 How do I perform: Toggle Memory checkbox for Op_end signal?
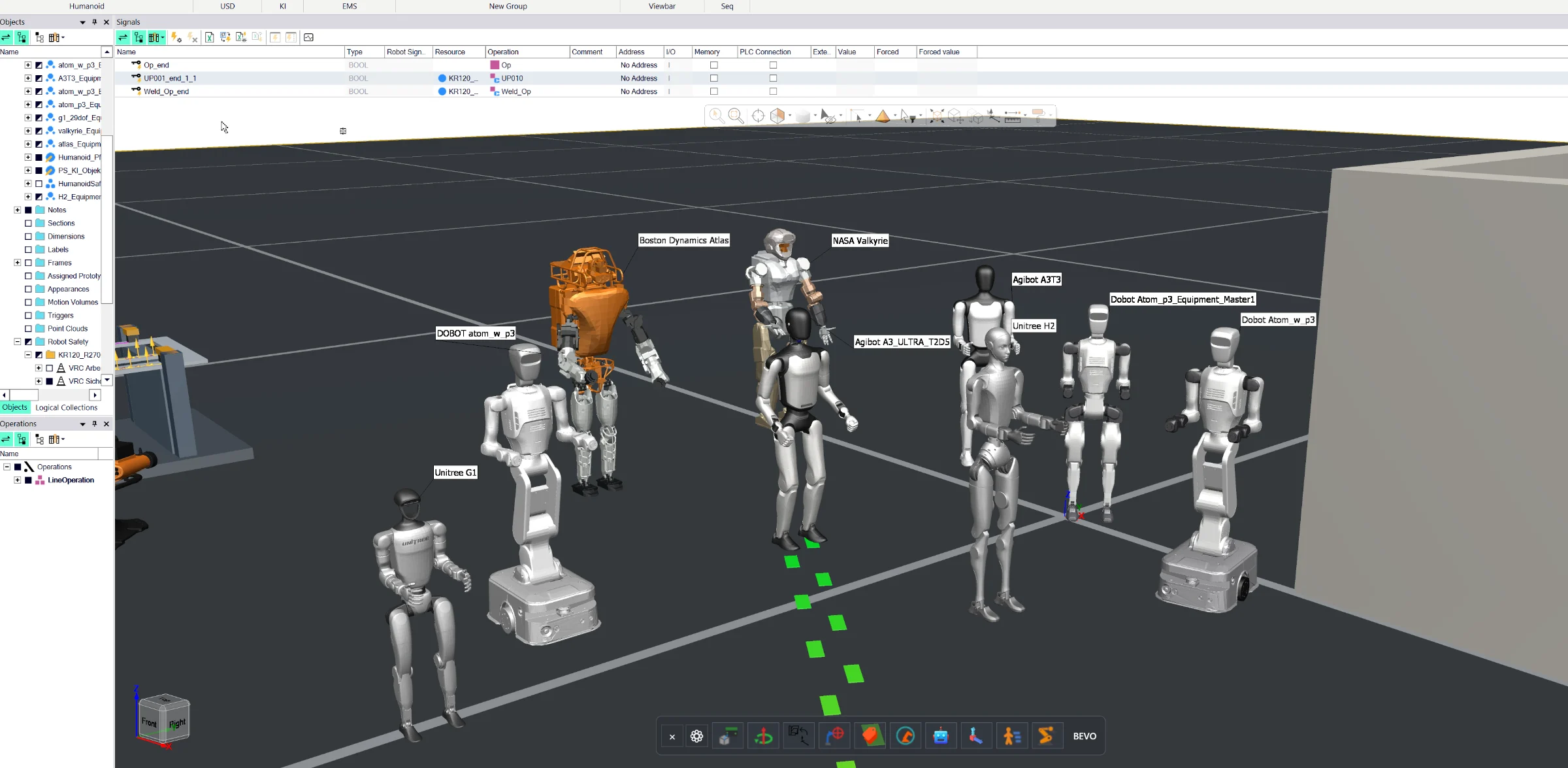click(713, 65)
